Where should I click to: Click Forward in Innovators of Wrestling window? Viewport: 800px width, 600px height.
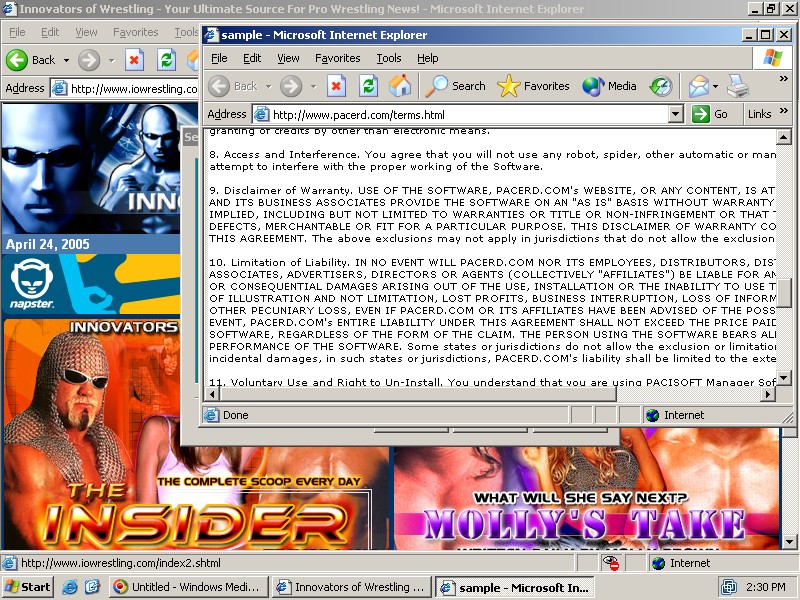(89, 60)
